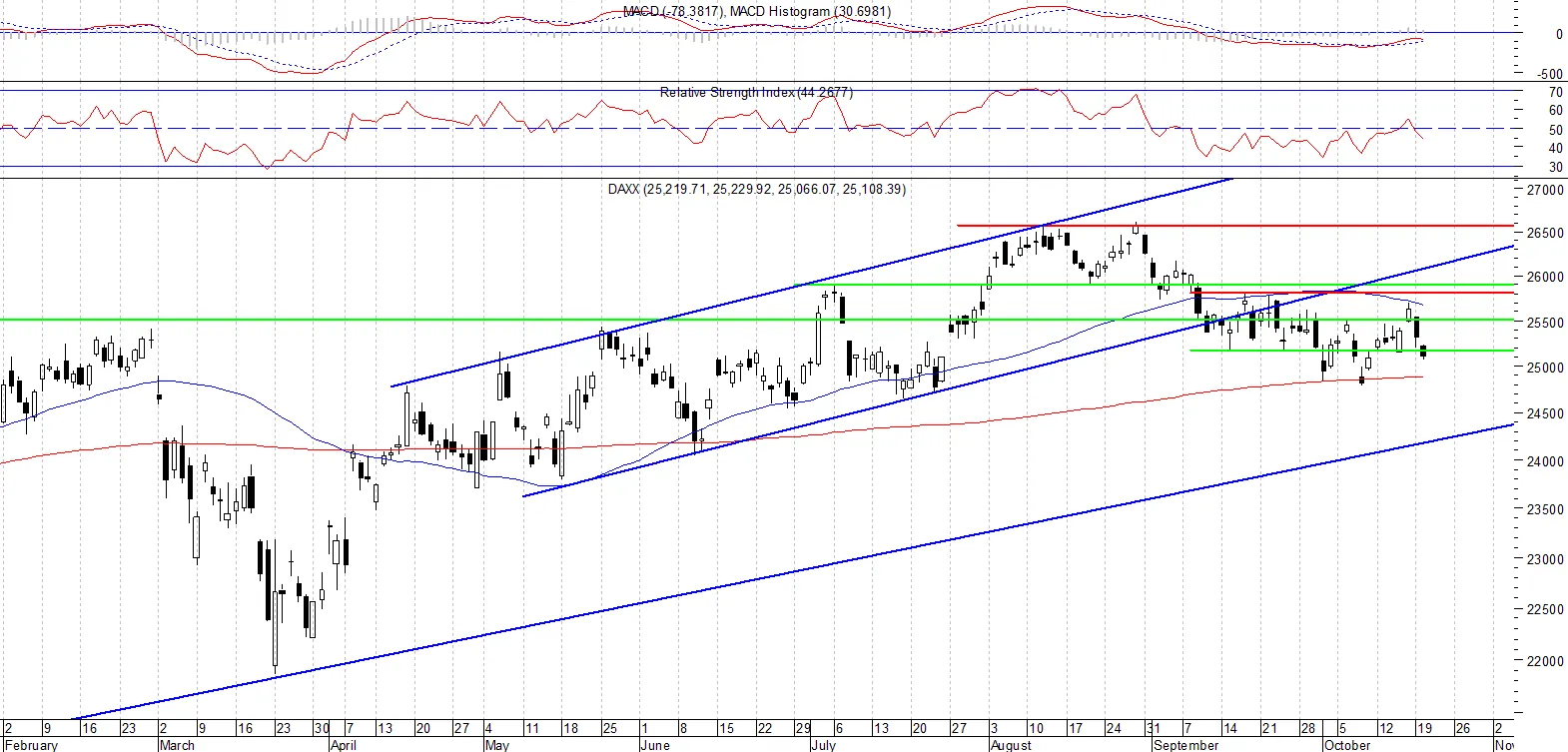This screenshot has width=1568, height=752.
Task: Select August on the time axis
Action: click(x=1011, y=745)
